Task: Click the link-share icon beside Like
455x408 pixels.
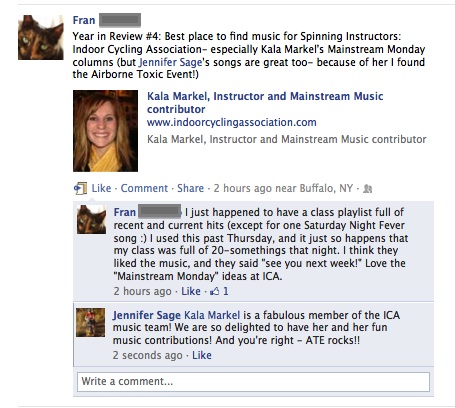Action: 80,188
